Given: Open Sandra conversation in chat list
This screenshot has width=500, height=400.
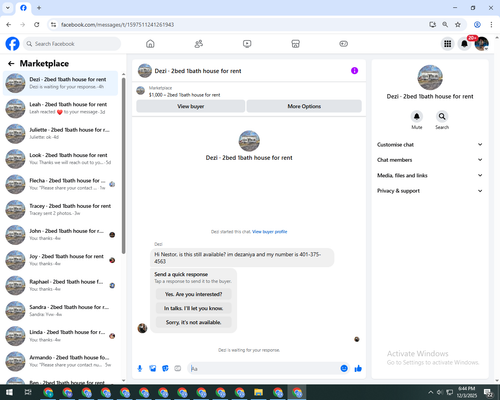Looking at the screenshot, I should (x=60, y=311).
